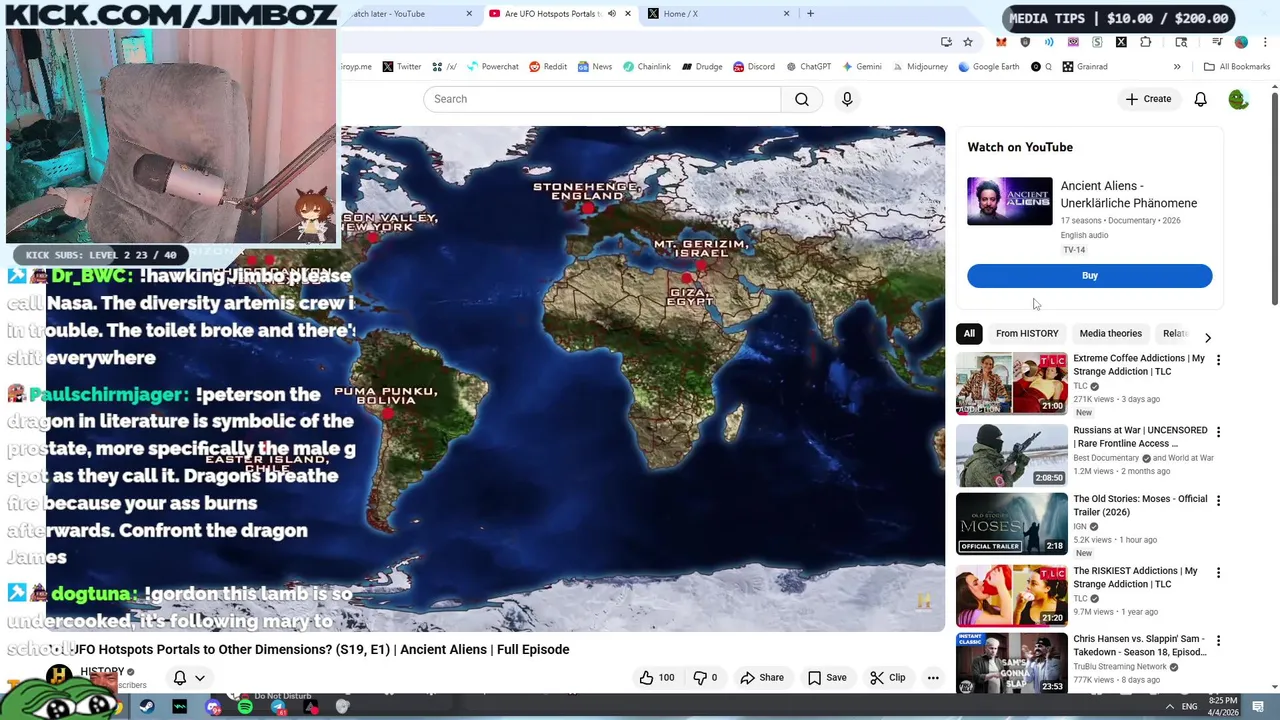Viewport: 1280px width, 720px height.
Task: Open the MetaMask fox extension
Action: point(1001,42)
